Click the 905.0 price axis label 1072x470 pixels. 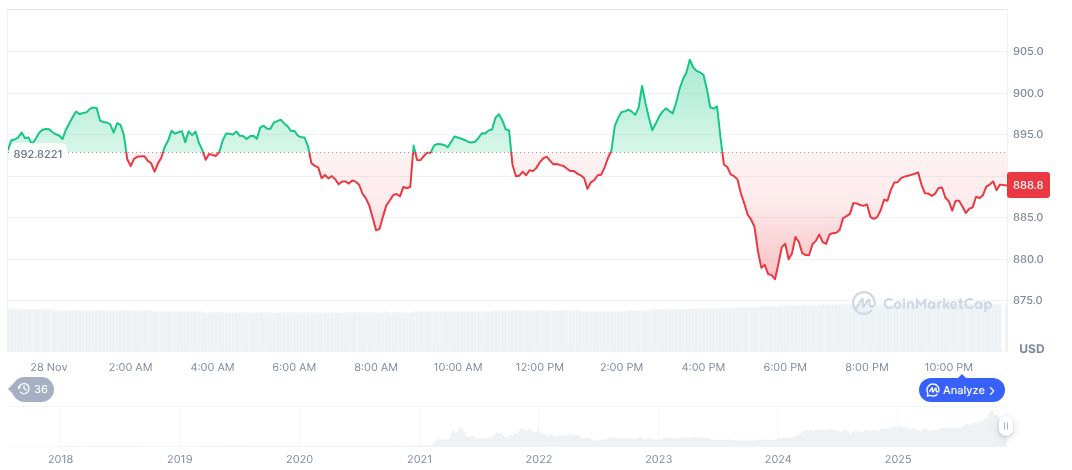(1028, 51)
